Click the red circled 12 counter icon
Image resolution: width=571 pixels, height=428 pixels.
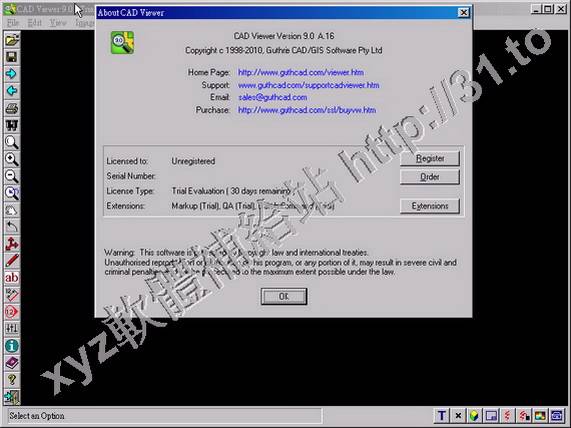tap(12, 312)
